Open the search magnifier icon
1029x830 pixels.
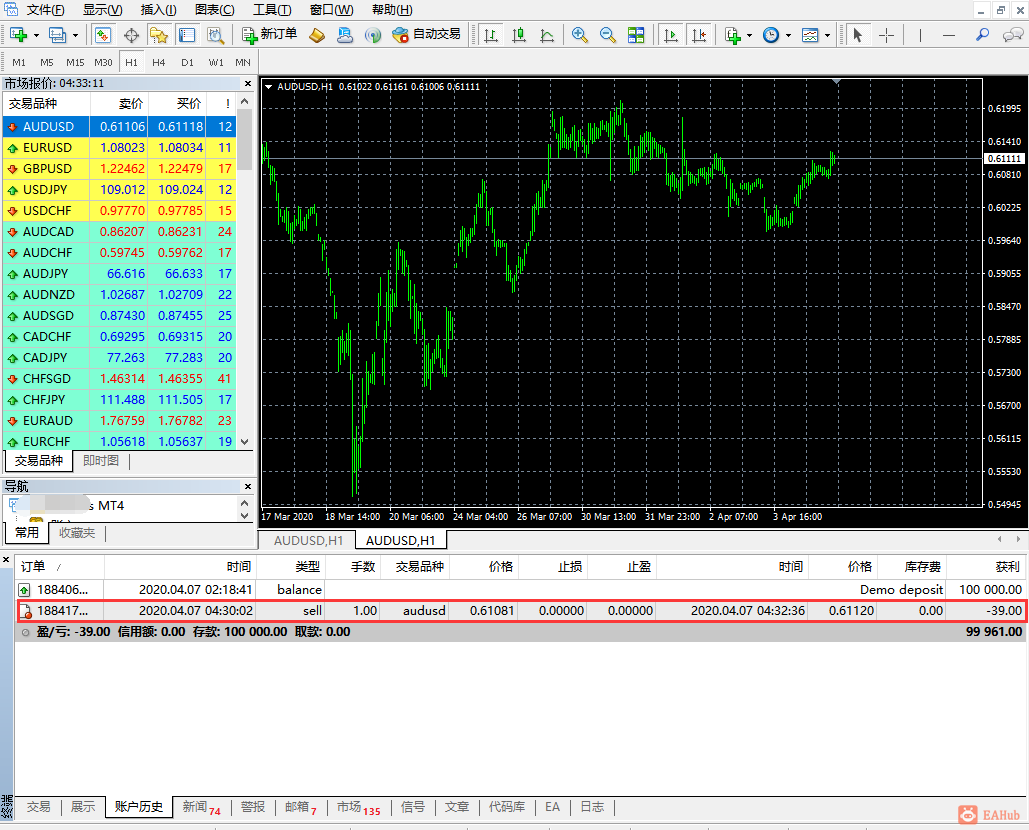983,35
